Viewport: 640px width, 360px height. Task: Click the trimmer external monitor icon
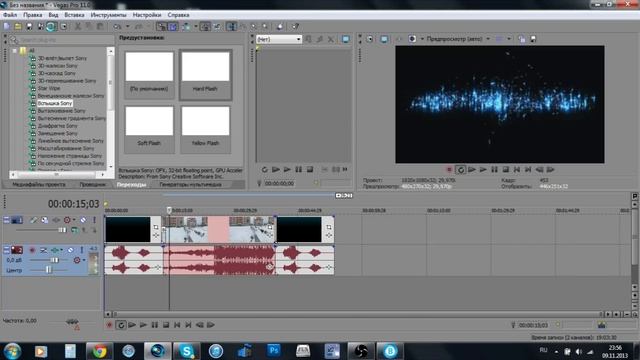[346, 39]
